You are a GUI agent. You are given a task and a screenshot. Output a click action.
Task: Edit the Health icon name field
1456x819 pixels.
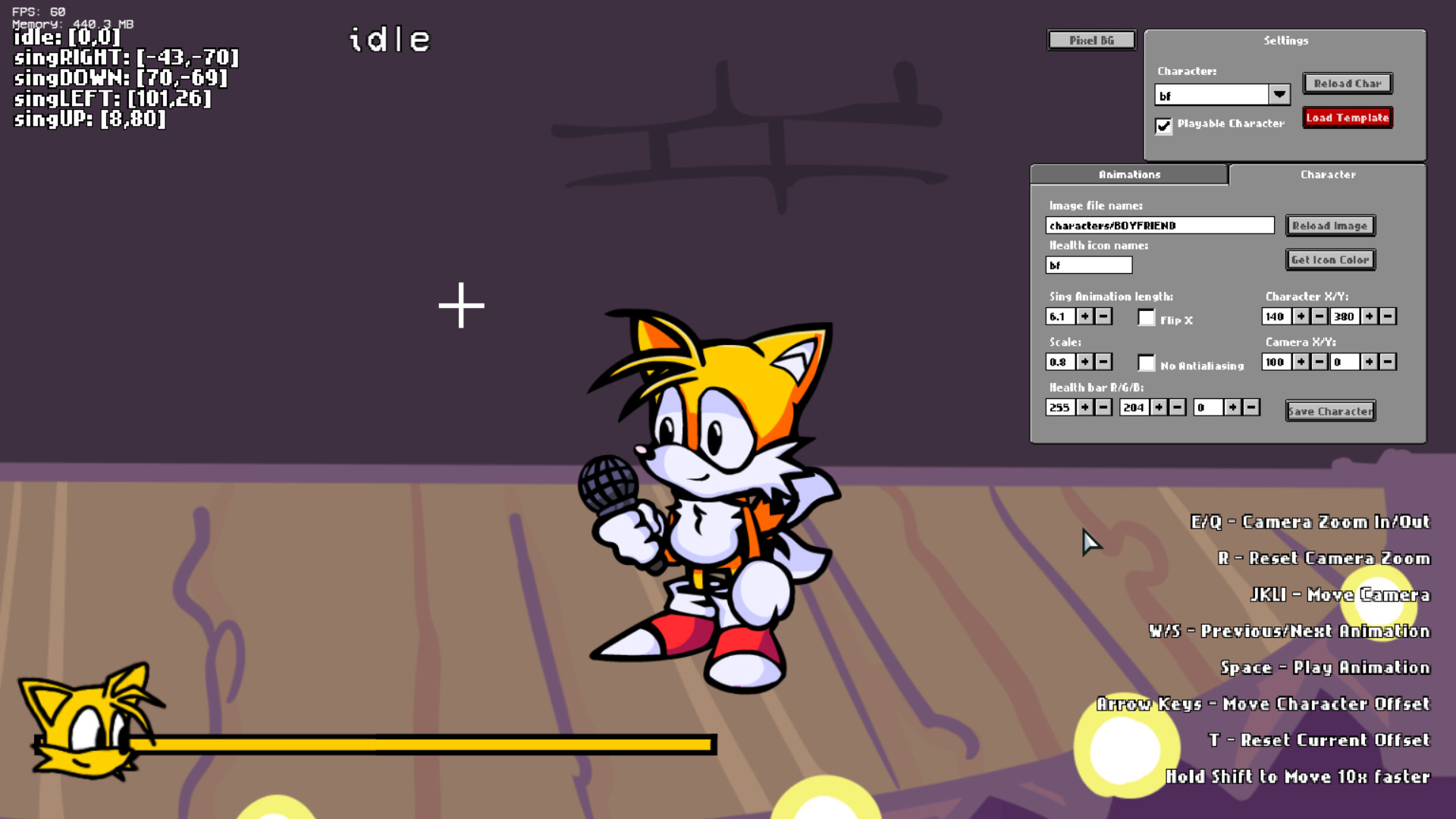(x=1088, y=265)
